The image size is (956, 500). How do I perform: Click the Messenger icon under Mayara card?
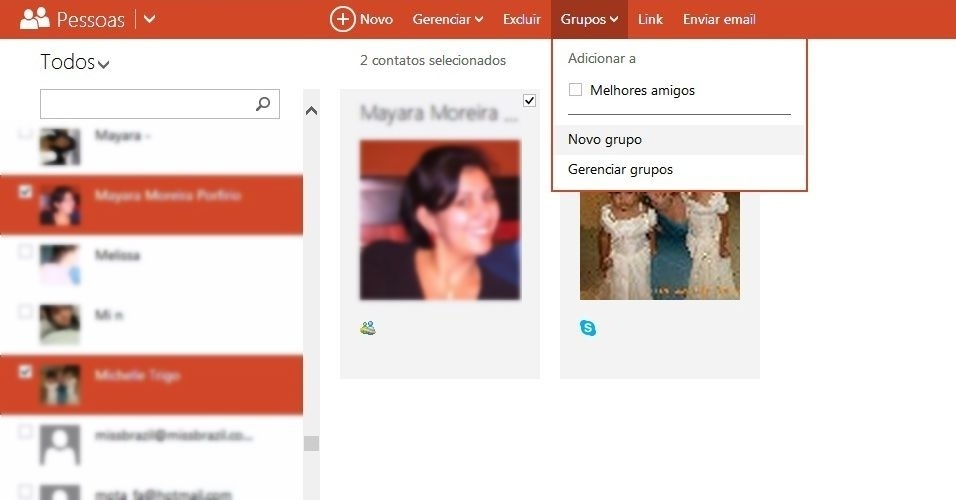pyautogui.click(x=368, y=328)
